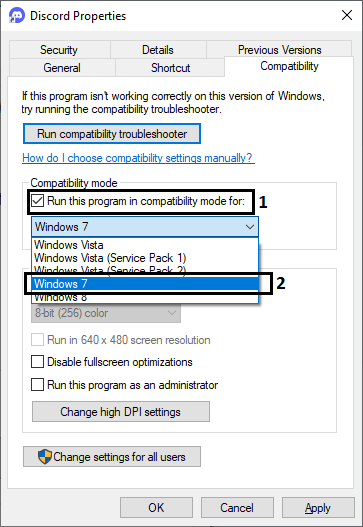Select Windows 7 from the dropdown list
Image resolution: width=363 pixels, height=527 pixels.
pyautogui.click(x=146, y=284)
